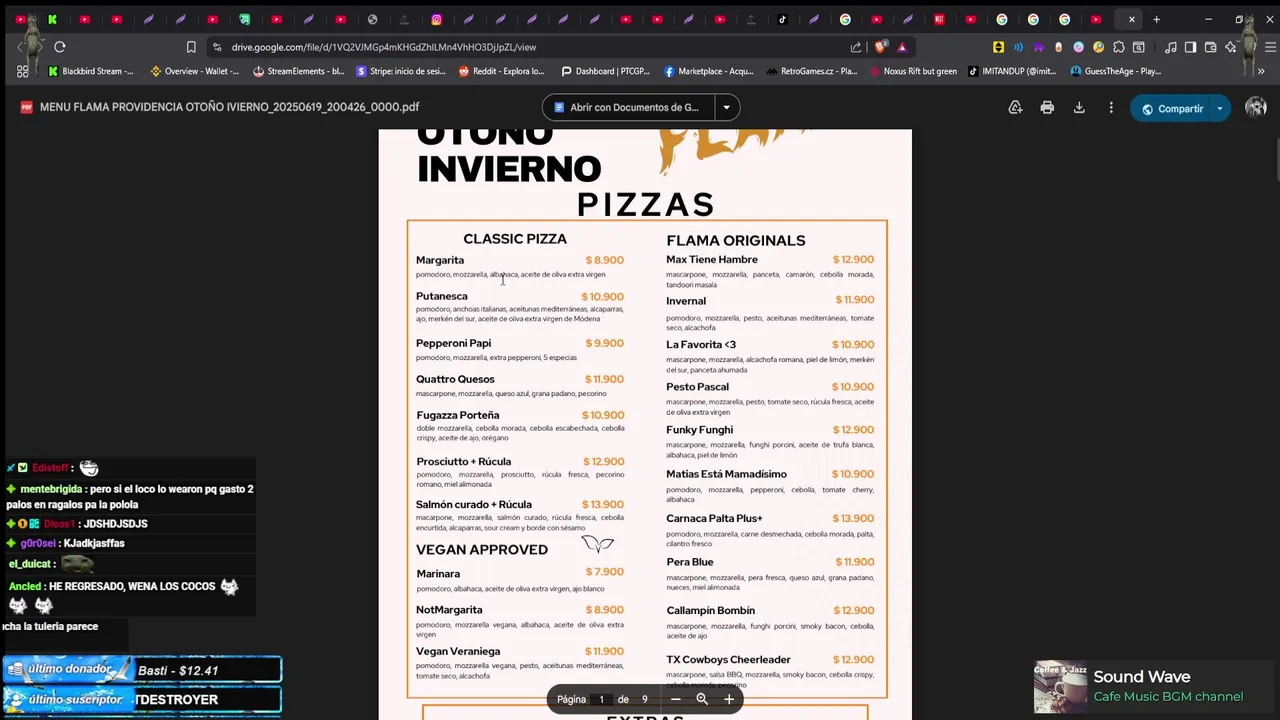Open the browser hamburger main menu

click(x=1270, y=47)
